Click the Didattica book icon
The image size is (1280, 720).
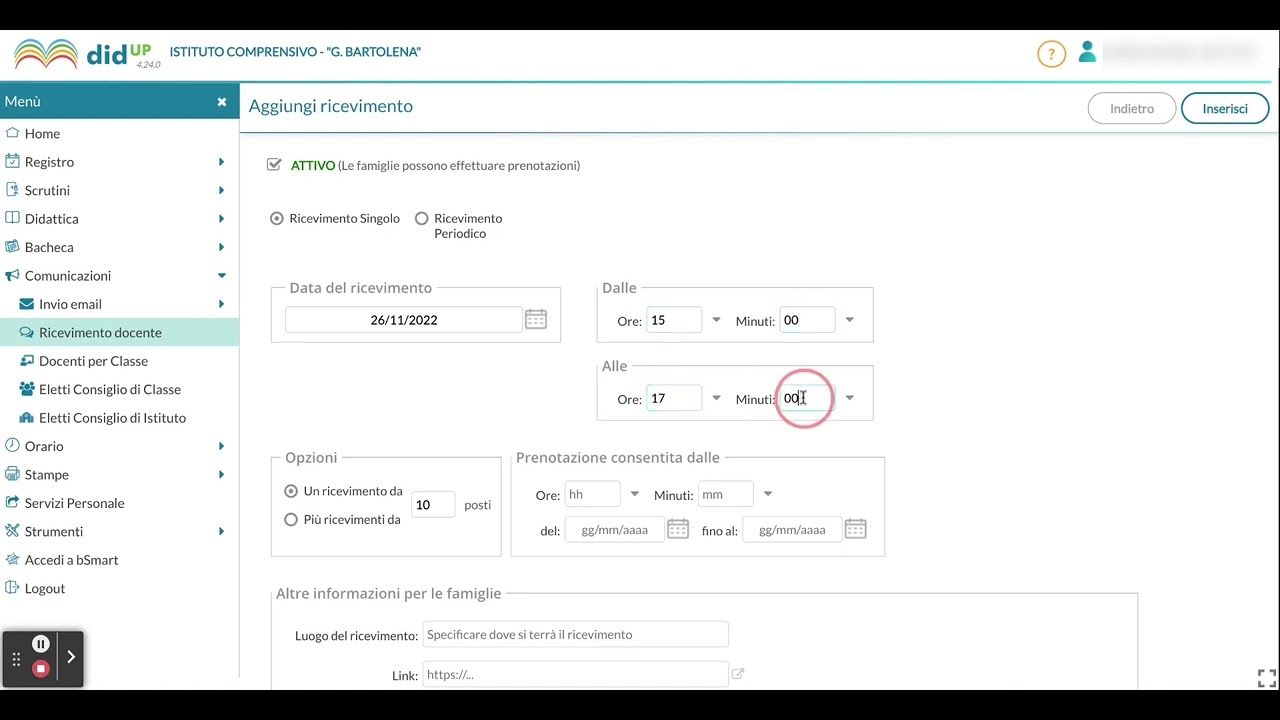click(12, 218)
